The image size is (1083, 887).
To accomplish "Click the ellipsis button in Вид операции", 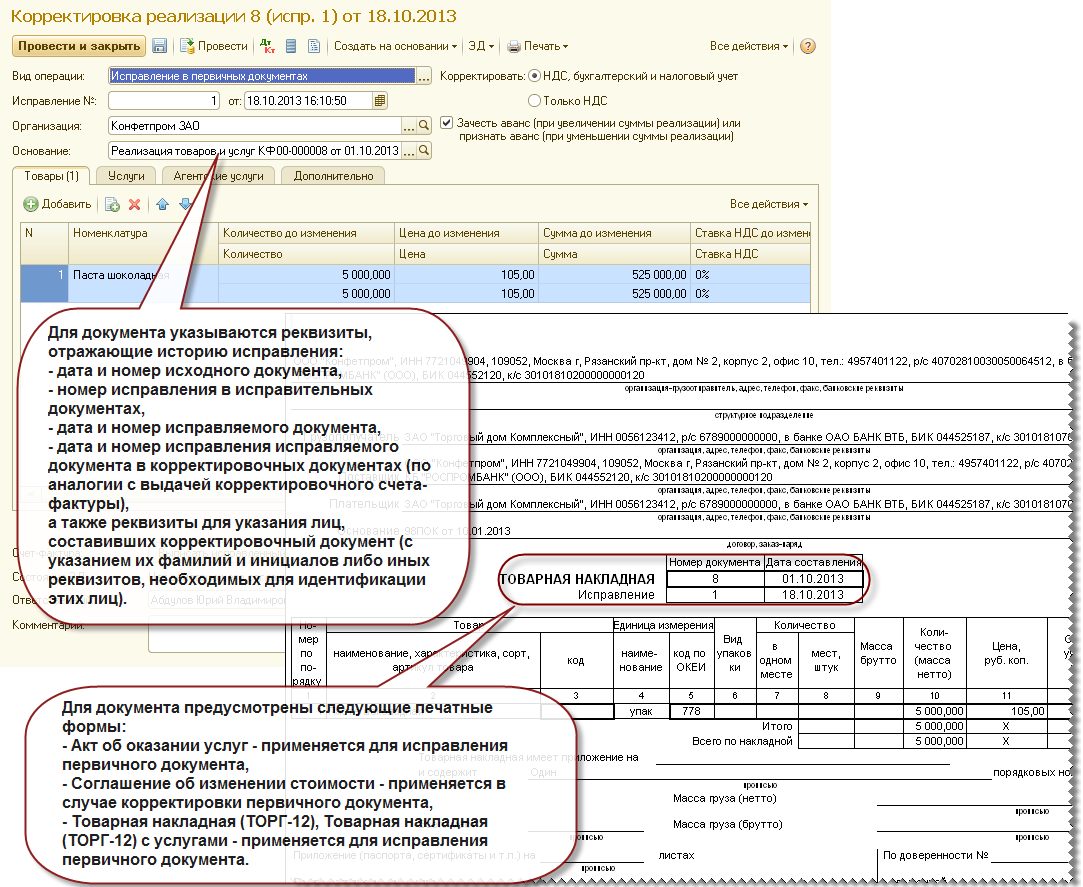I will (424, 76).
